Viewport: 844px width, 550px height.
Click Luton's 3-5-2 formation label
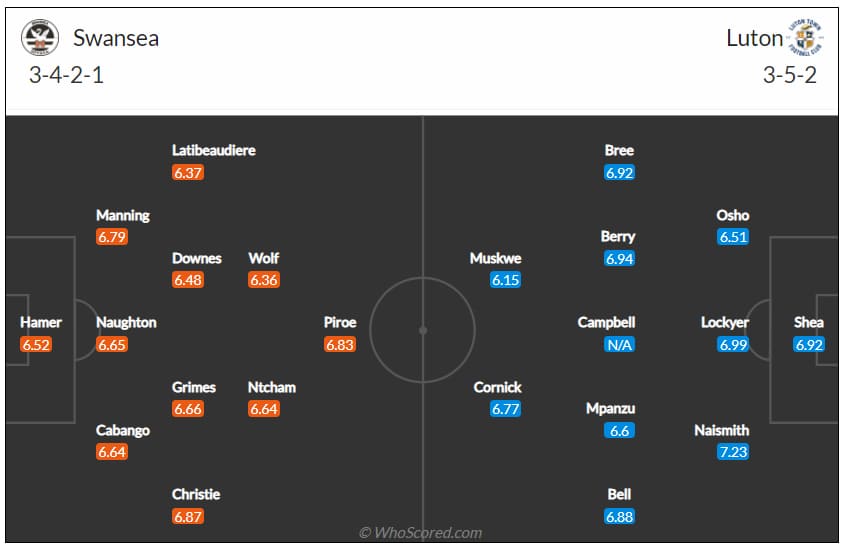[790, 75]
